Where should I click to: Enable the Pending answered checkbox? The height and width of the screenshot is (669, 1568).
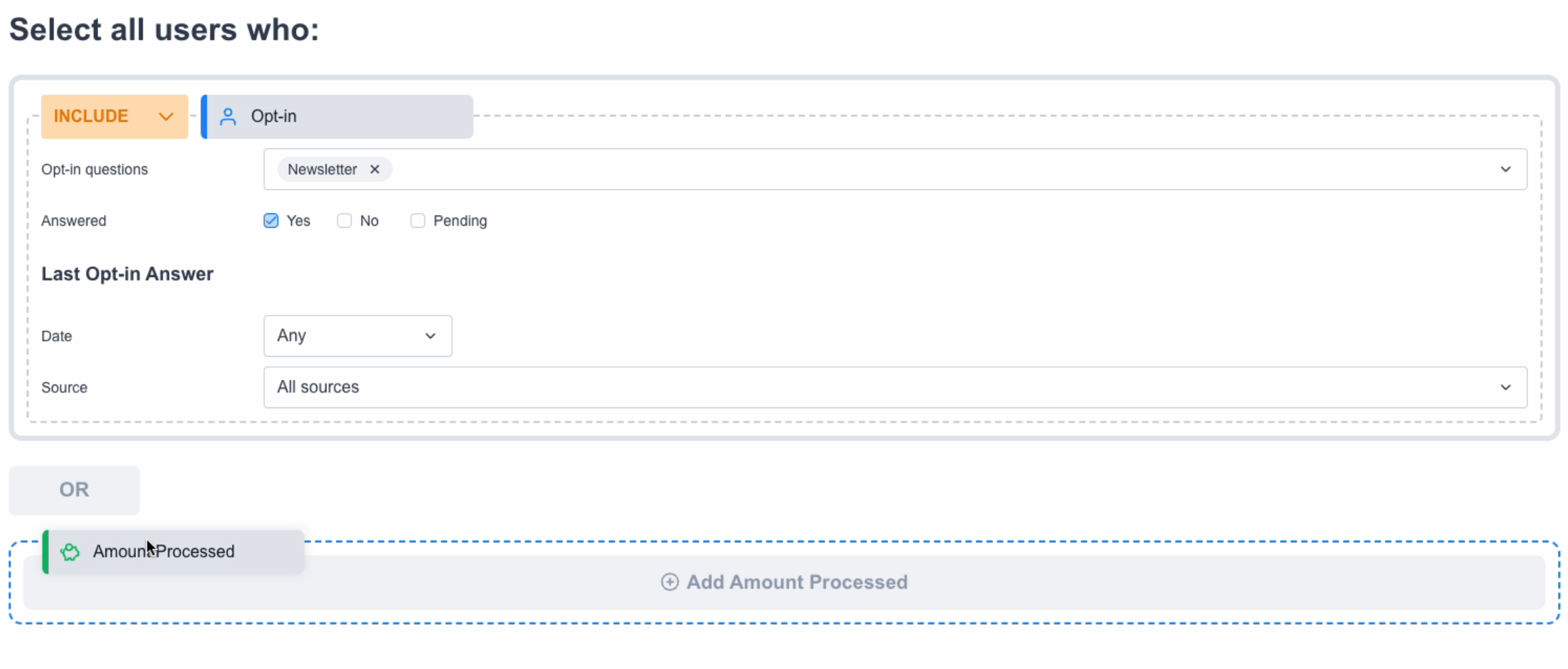[418, 221]
